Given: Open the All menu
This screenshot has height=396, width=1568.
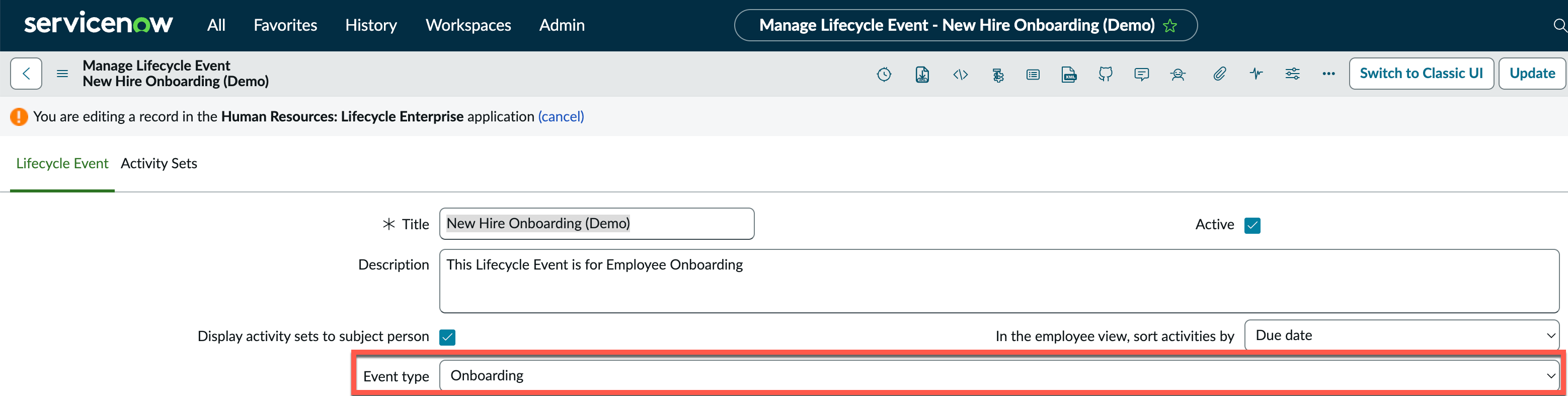Looking at the screenshot, I should 216,25.
